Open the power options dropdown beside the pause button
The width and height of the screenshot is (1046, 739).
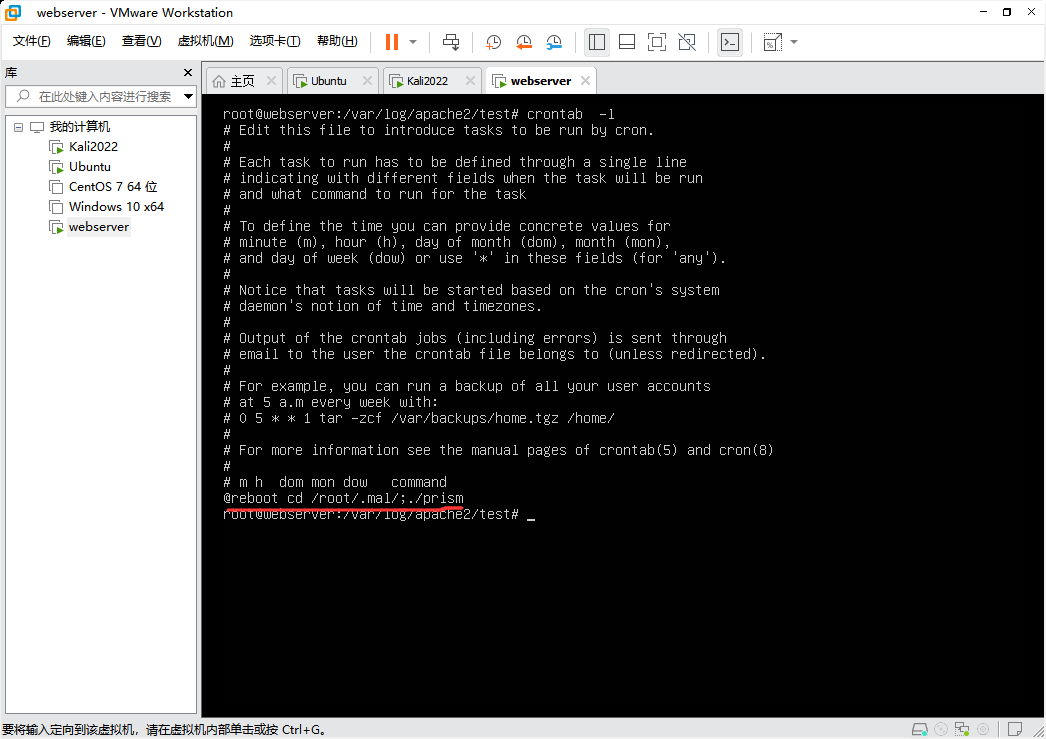[413, 42]
